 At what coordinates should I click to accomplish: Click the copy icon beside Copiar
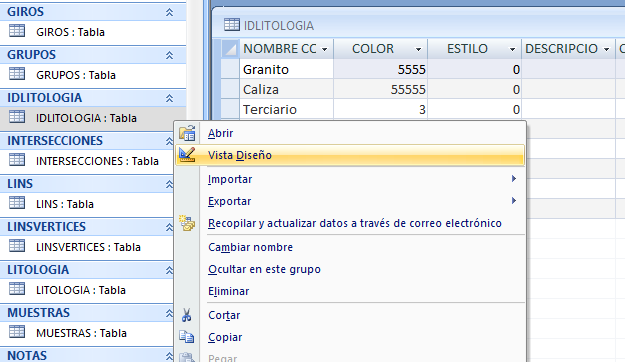(x=187, y=337)
